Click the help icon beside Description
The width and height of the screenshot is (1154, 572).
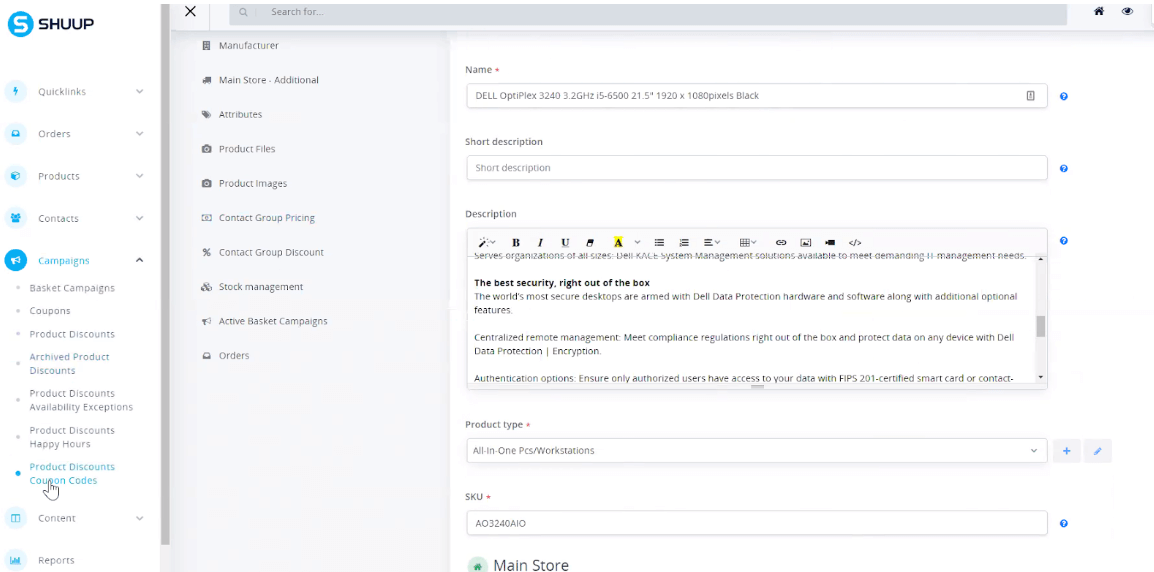[x=1063, y=241]
